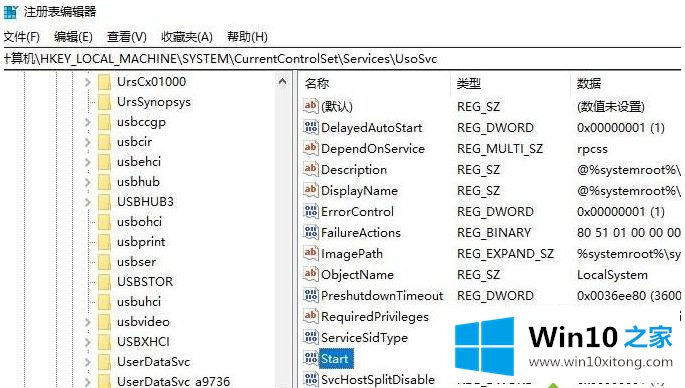
Task: Expand the usbcir tree node
Action: 87,142
